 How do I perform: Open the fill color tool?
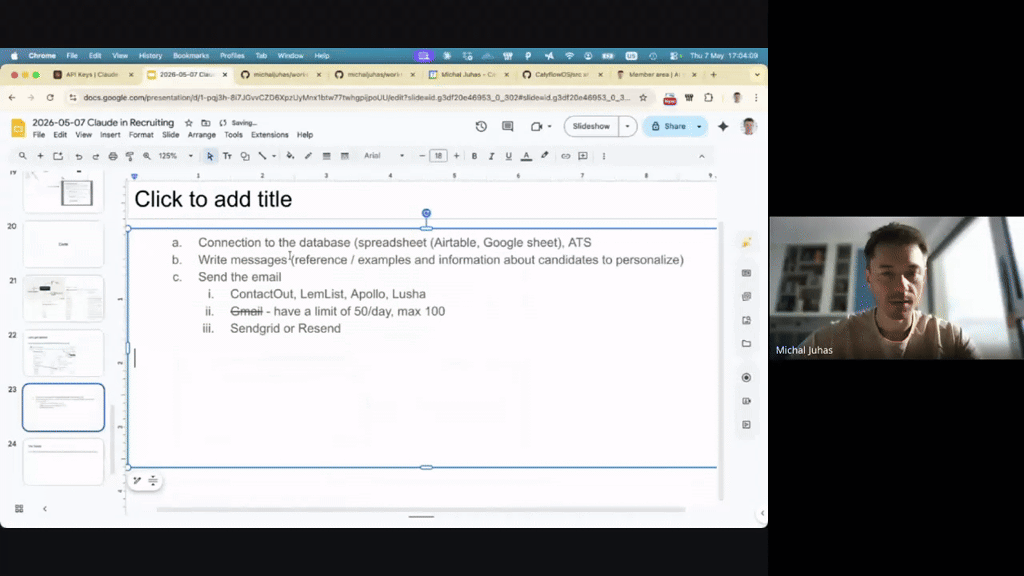coord(290,156)
